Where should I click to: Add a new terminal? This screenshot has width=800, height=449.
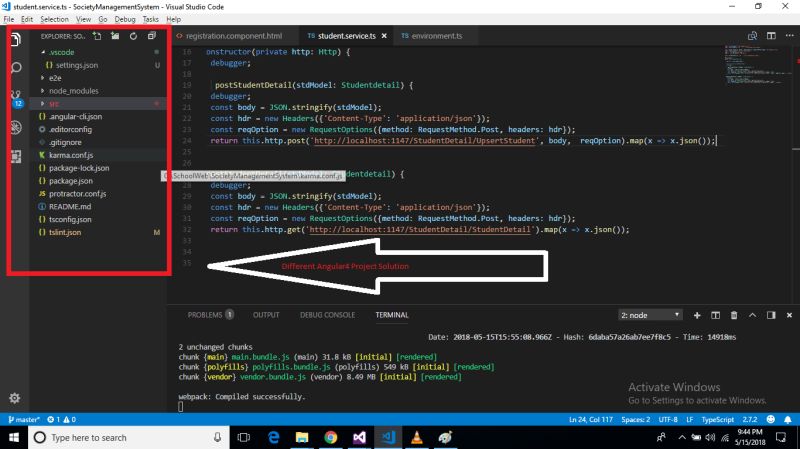pyautogui.click(x=697, y=315)
